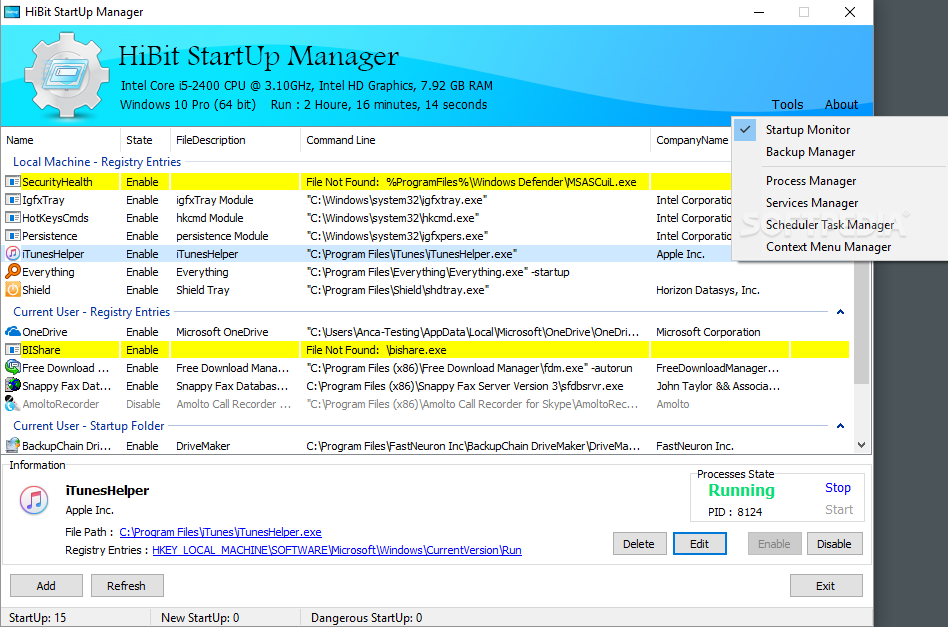Image resolution: width=948 pixels, height=627 pixels.
Task: Choose Scheduler Task Manager menu entry
Action: tap(830, 225)
